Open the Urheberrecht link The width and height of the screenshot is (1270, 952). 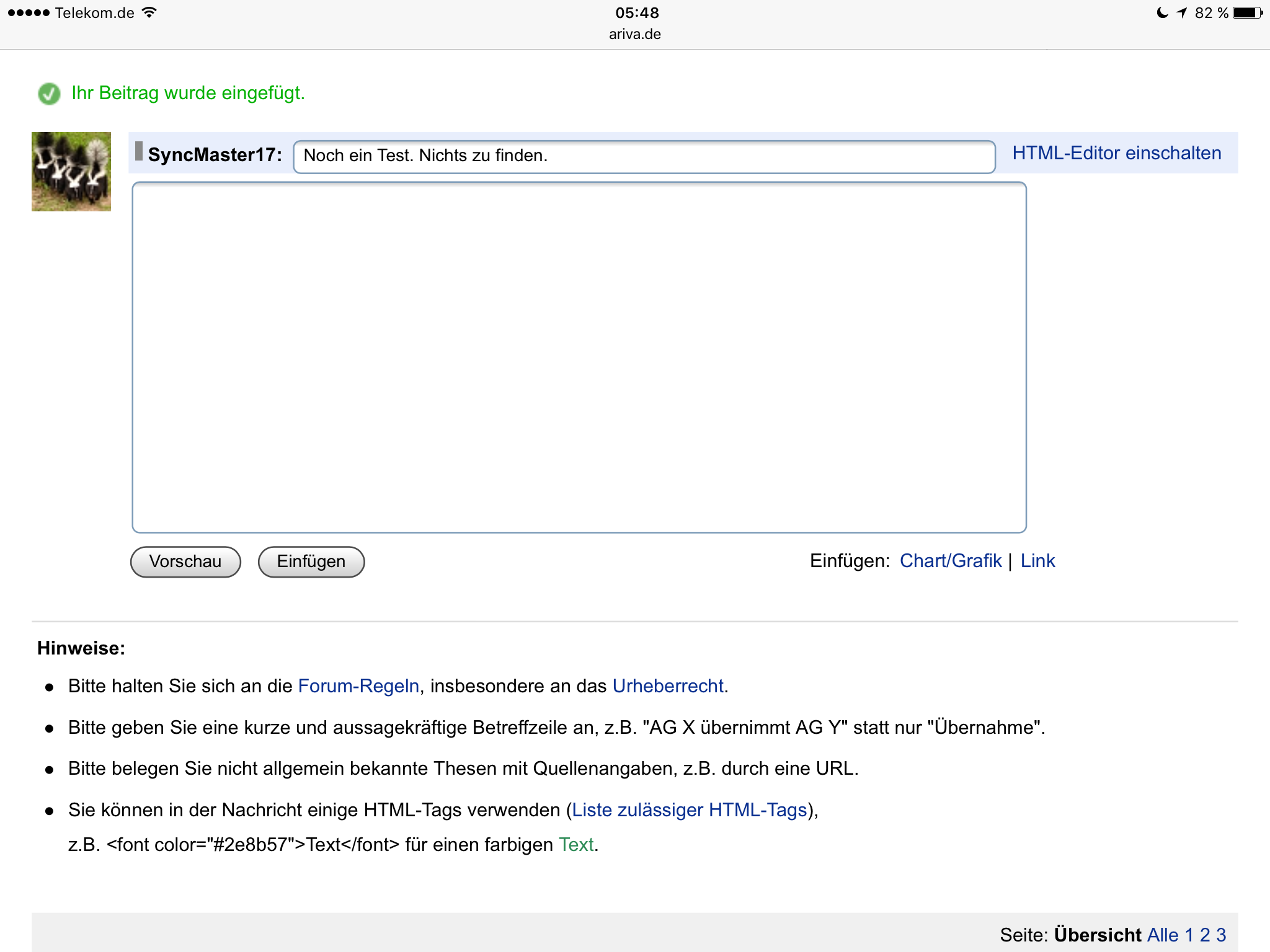point(668,686)
